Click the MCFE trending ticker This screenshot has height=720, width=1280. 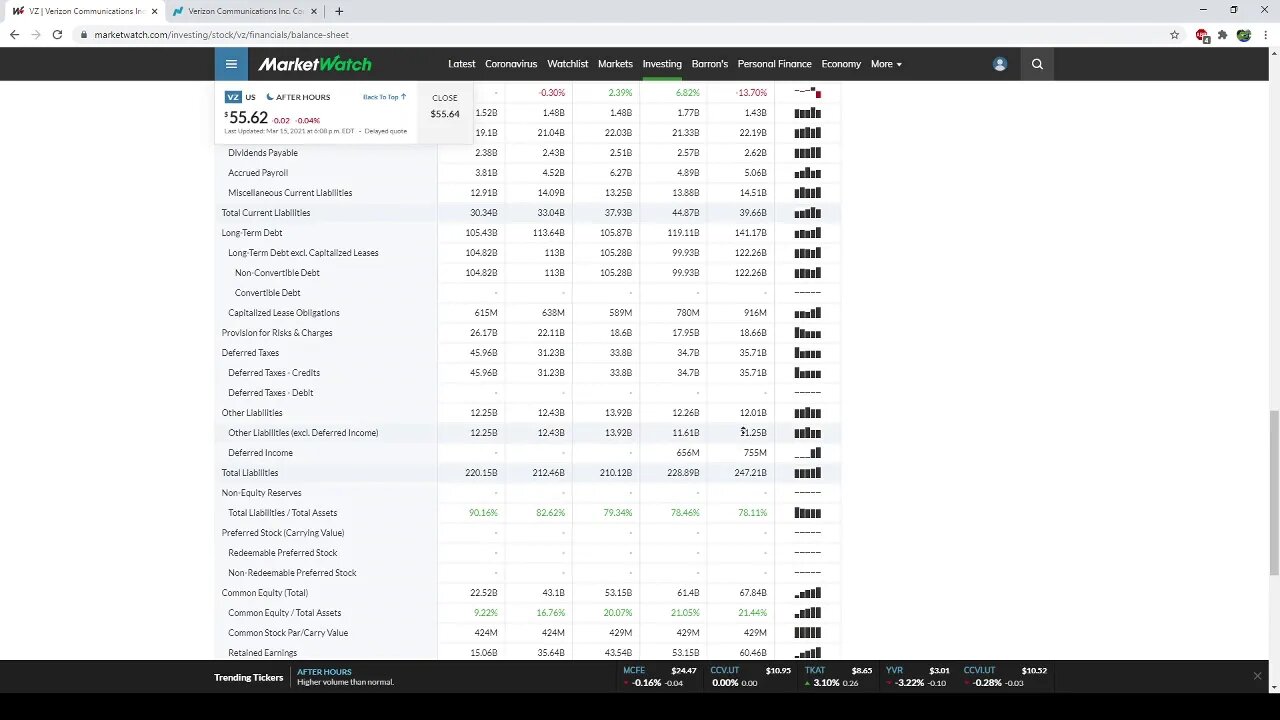click(x=660, y=676)
